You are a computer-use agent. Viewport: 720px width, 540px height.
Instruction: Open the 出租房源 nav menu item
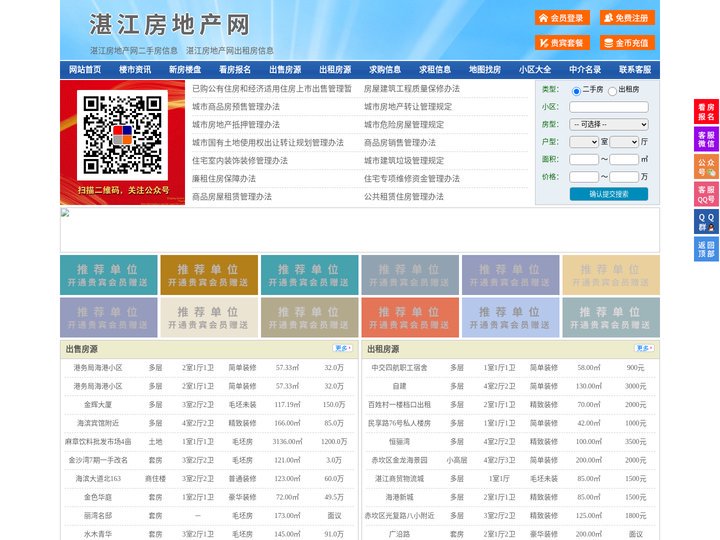click(x=335, y=70)
